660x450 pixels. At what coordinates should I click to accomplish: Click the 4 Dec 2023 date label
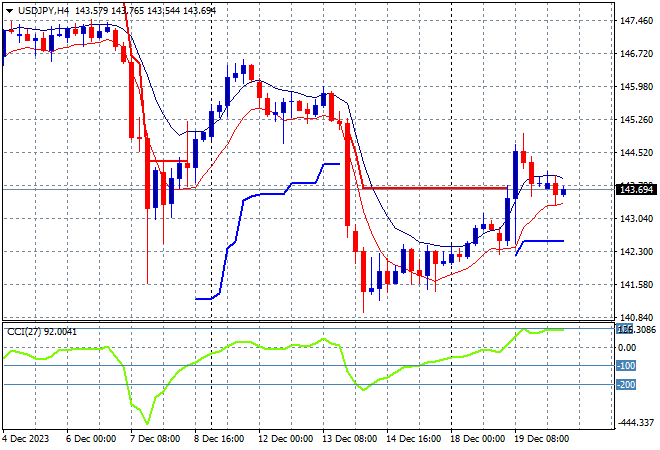25,439
